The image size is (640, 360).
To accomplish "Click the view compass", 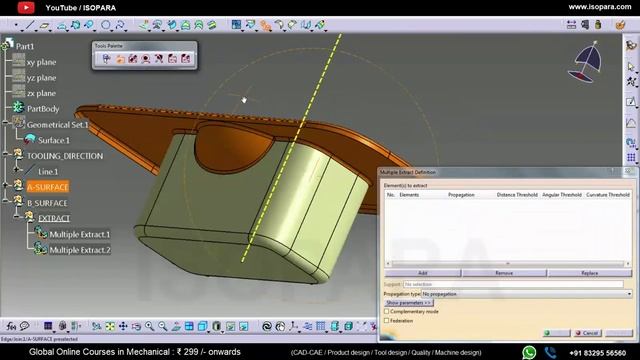I will pyautogui.click(x=586, y=62).
